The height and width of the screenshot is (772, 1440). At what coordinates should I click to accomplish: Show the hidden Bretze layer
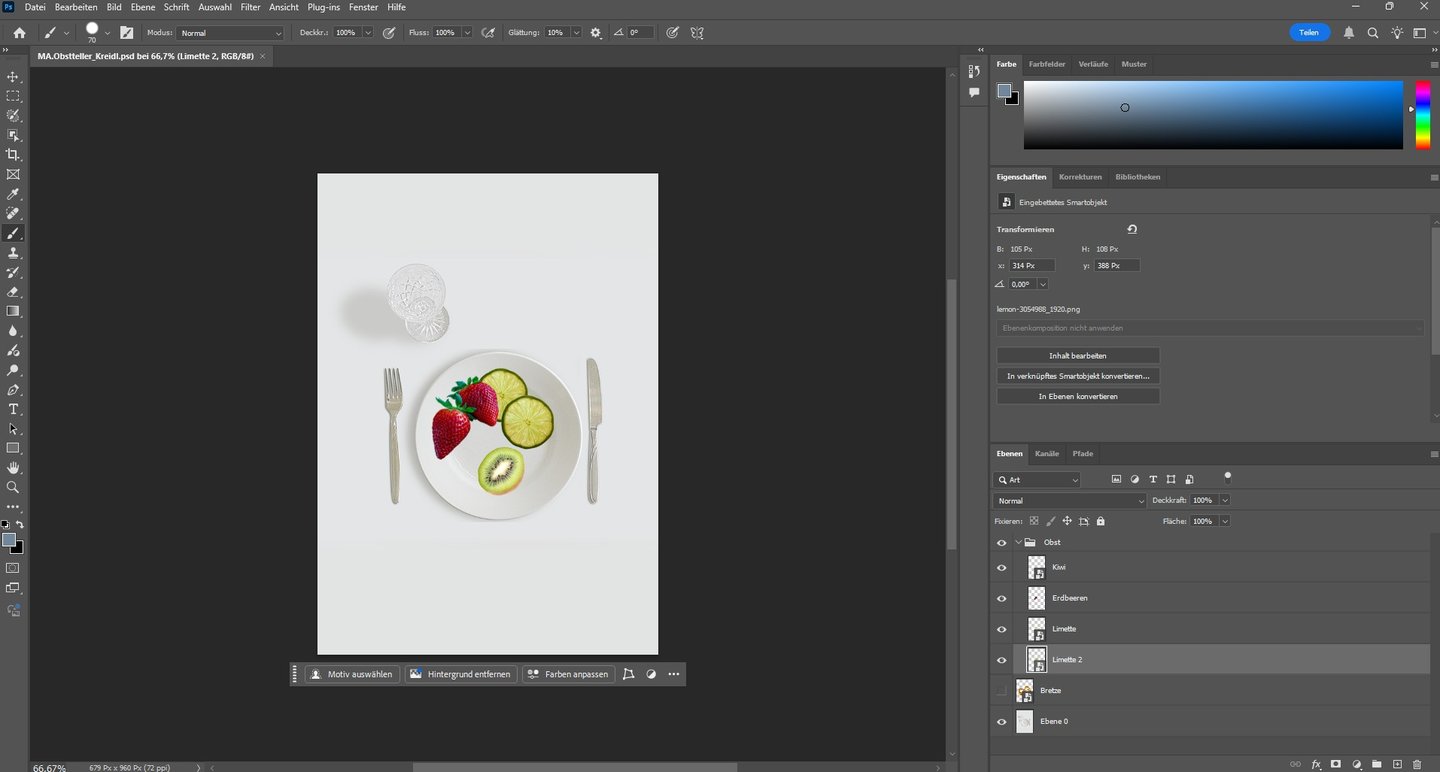tap(1002, 691)
